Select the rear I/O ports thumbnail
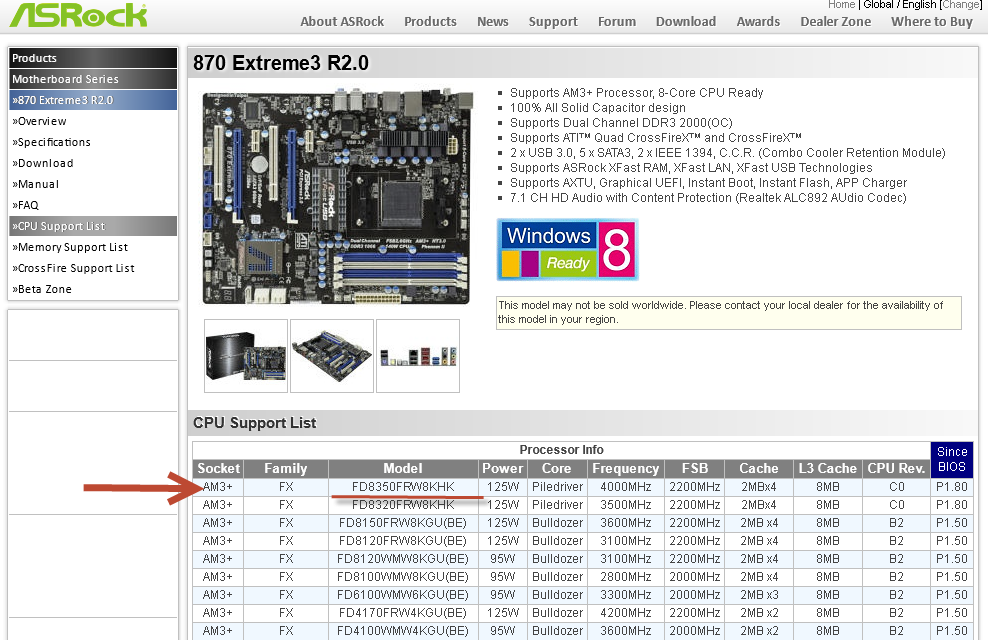This screenshot has width=988, height=640. click(x=418, y=356)
